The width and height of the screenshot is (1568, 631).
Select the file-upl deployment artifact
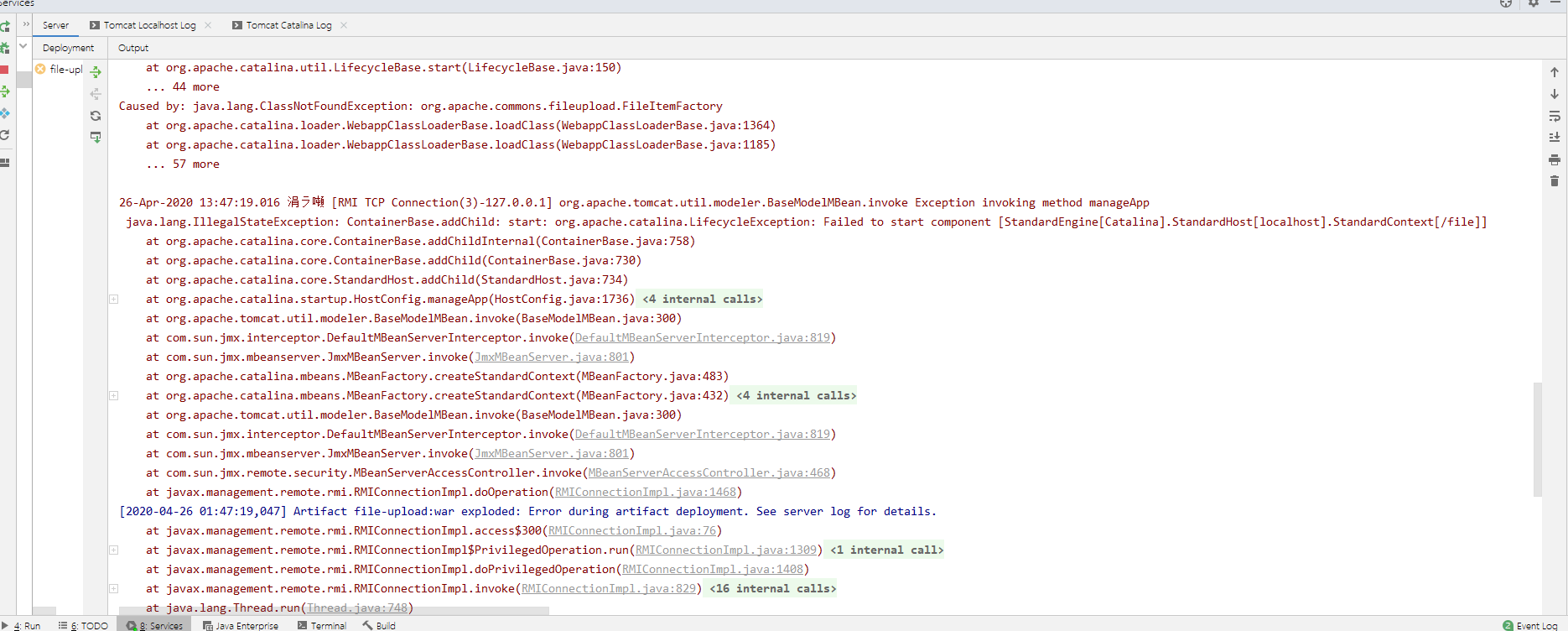point(60,69)
